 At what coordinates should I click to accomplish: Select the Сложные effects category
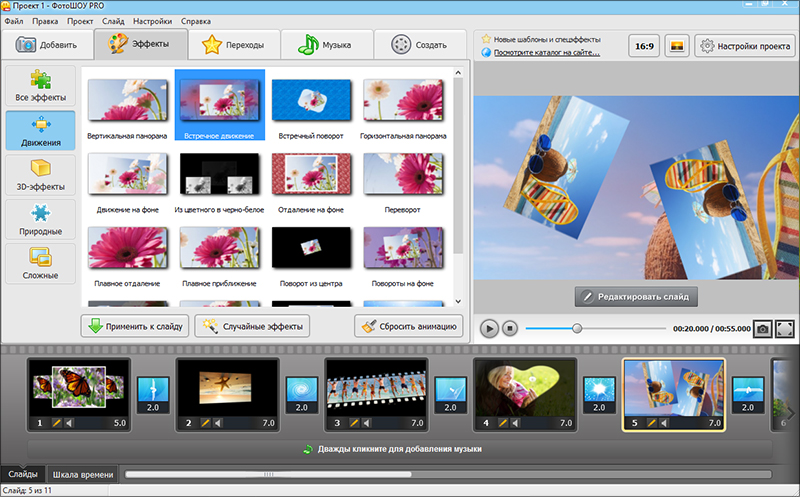tap(40, 263)
